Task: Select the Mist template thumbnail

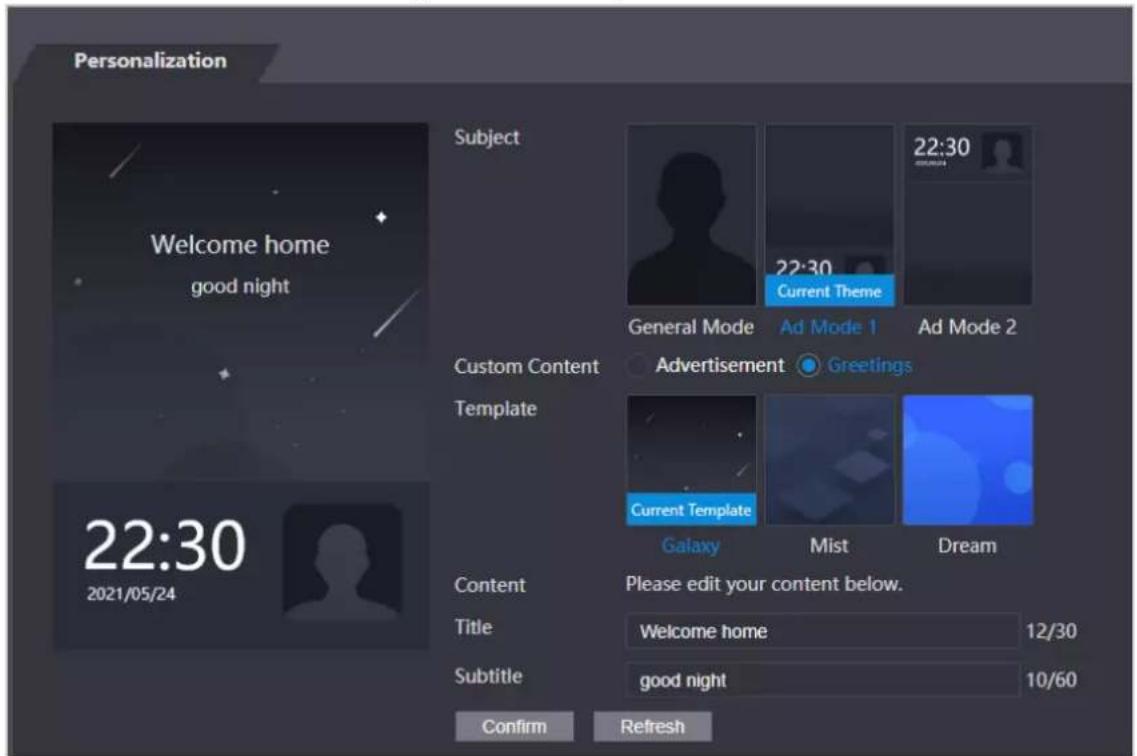Action: pos(829,460)
